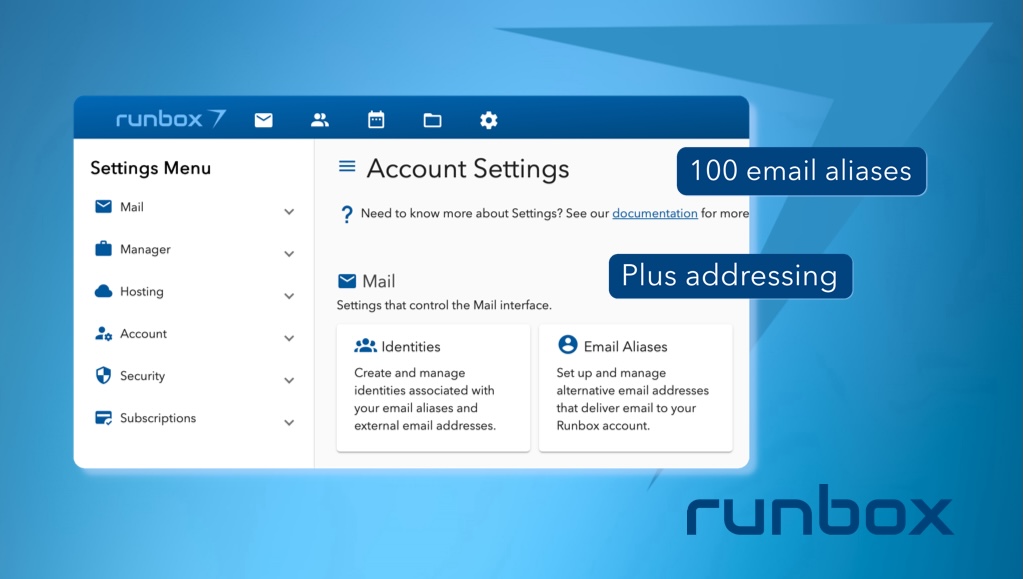Click the briefcase icon beside Manager
1023x579 pixels.
(x=104, y=249)
